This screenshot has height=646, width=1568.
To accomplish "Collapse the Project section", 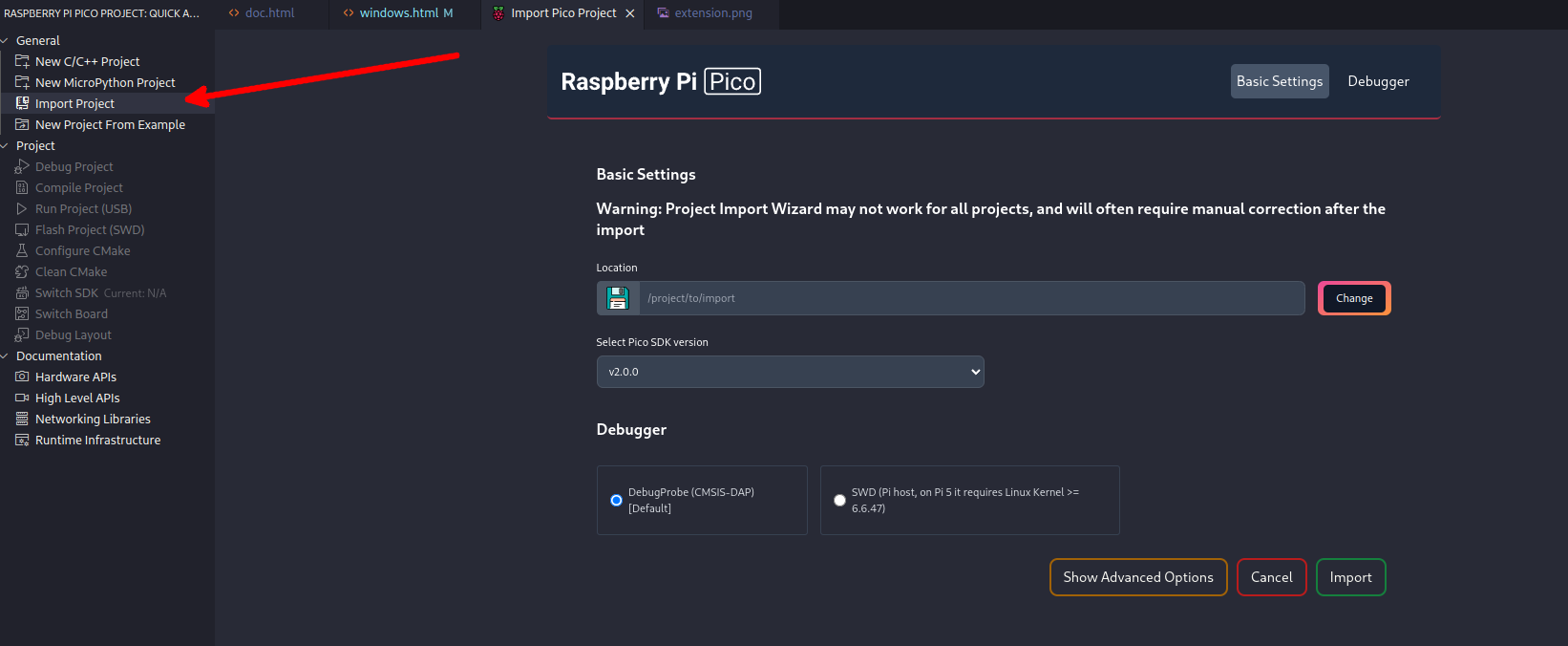I will point(5,145).
